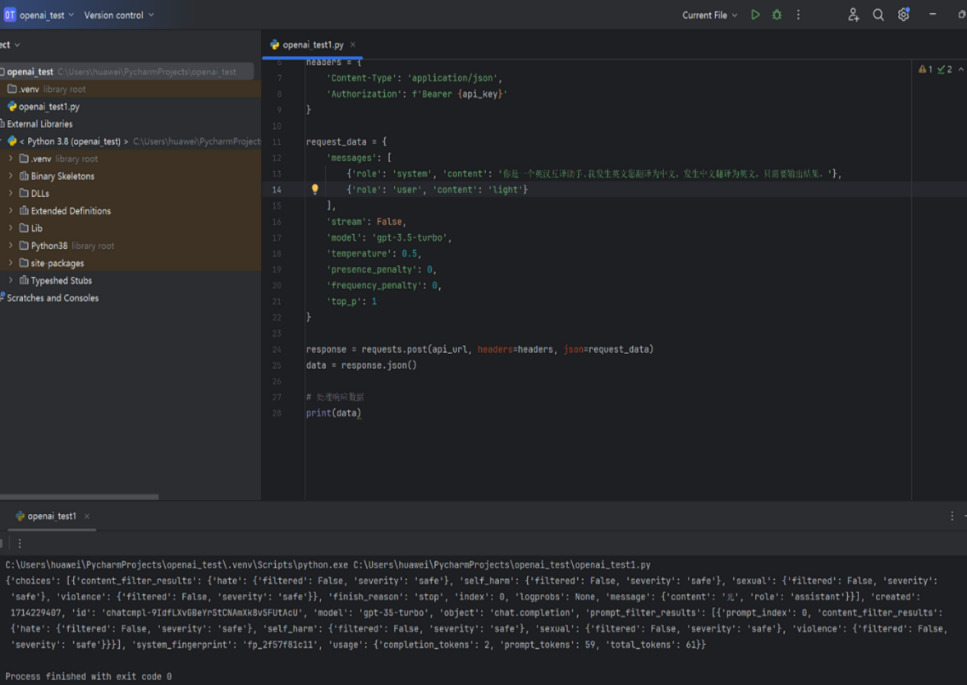Close the openai_test1 Run tab
Image resolution: width=967 pixels, height=685 pixels.
pos(87,516)
